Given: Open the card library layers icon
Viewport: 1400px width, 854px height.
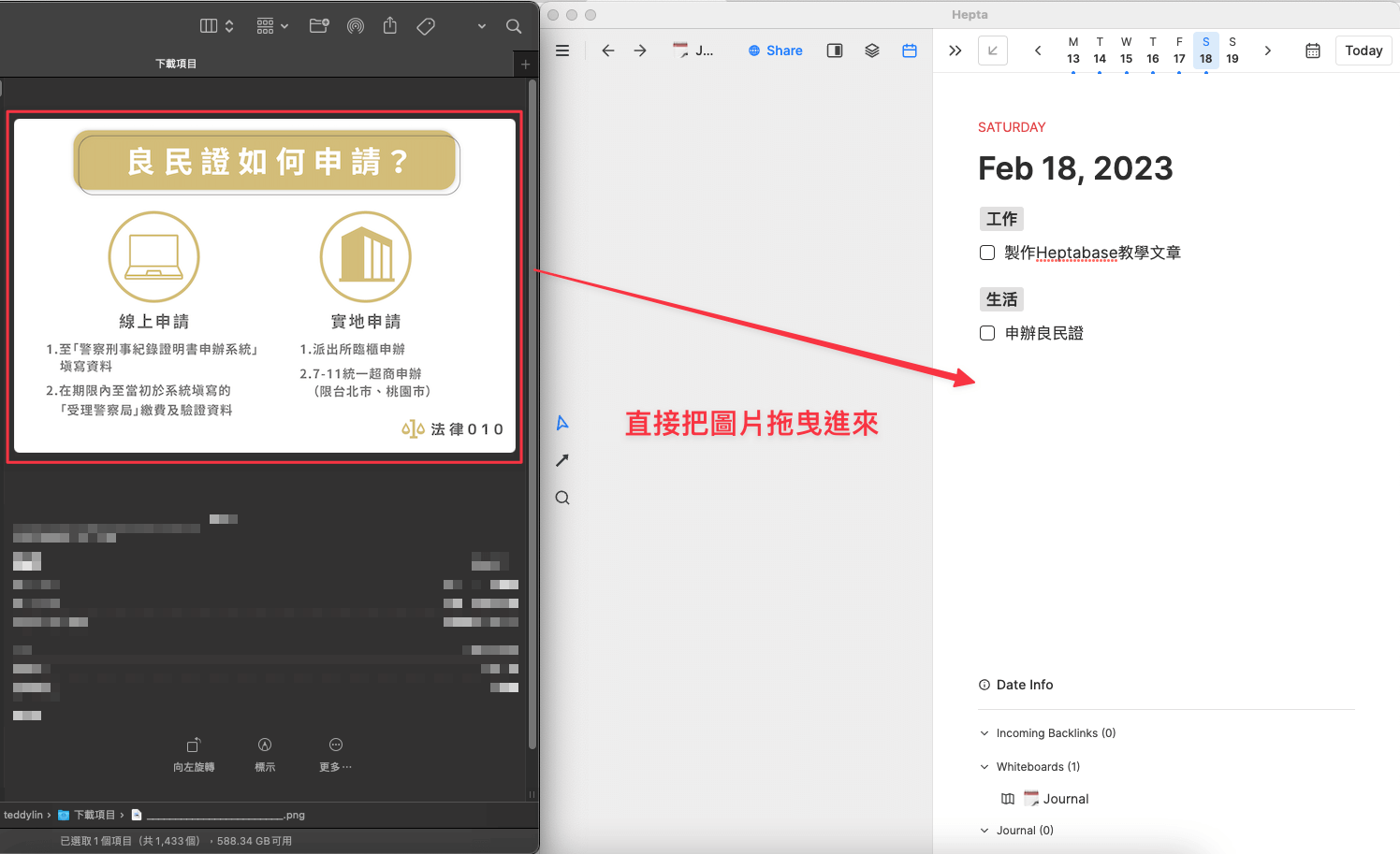Looking at the screenshot, I should click(872, 51).
